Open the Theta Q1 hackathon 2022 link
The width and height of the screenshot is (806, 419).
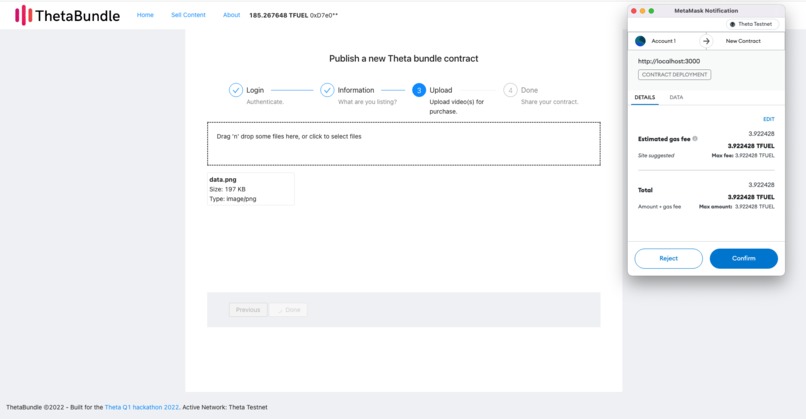(142, 407)
